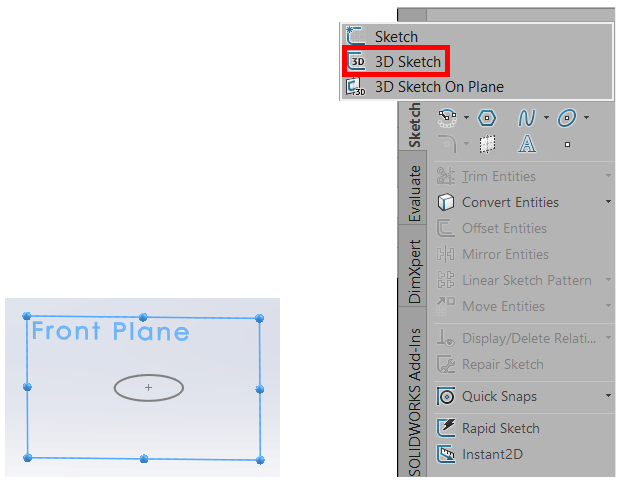Viewport: 622px width, 482px height.
Task: Expand the Spline tool dropdown arrow
Action: (x=546, y=117)
